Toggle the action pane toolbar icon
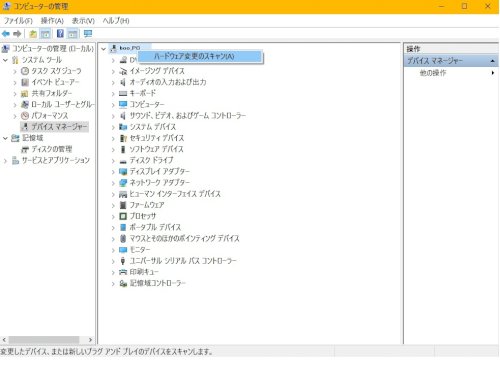The height and width of the screenshot is (366, 500). pos(73,34)
